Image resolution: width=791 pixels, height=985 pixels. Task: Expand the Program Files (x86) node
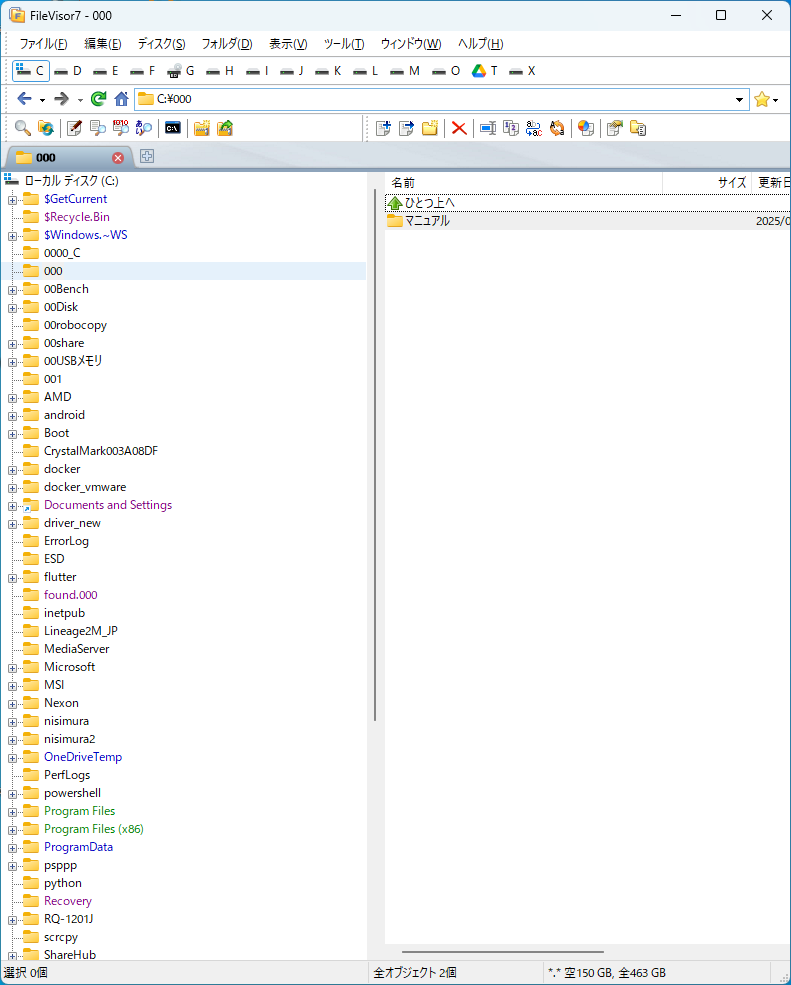[x=12, y=830]
